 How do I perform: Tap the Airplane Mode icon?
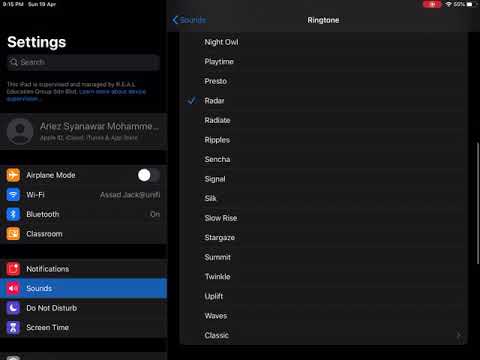click(13, 175)
